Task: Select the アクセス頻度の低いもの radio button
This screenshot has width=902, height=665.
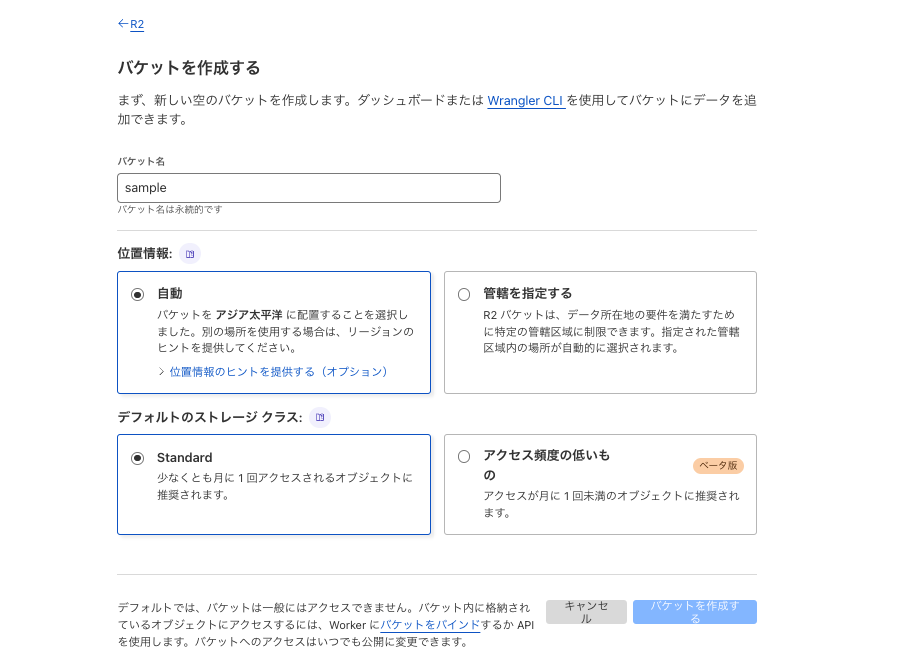Action: (x=464, y=457)
